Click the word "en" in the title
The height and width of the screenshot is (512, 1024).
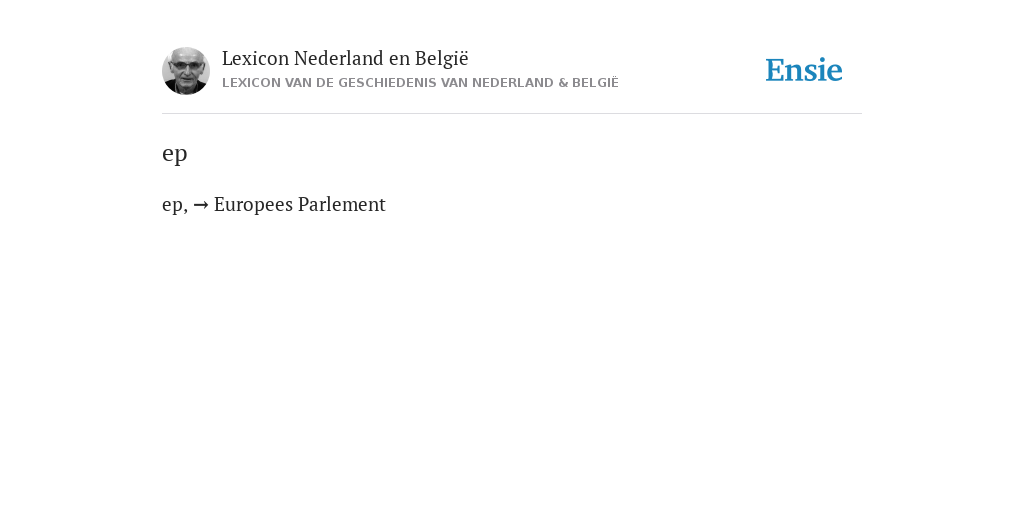(x=399, y=59)
